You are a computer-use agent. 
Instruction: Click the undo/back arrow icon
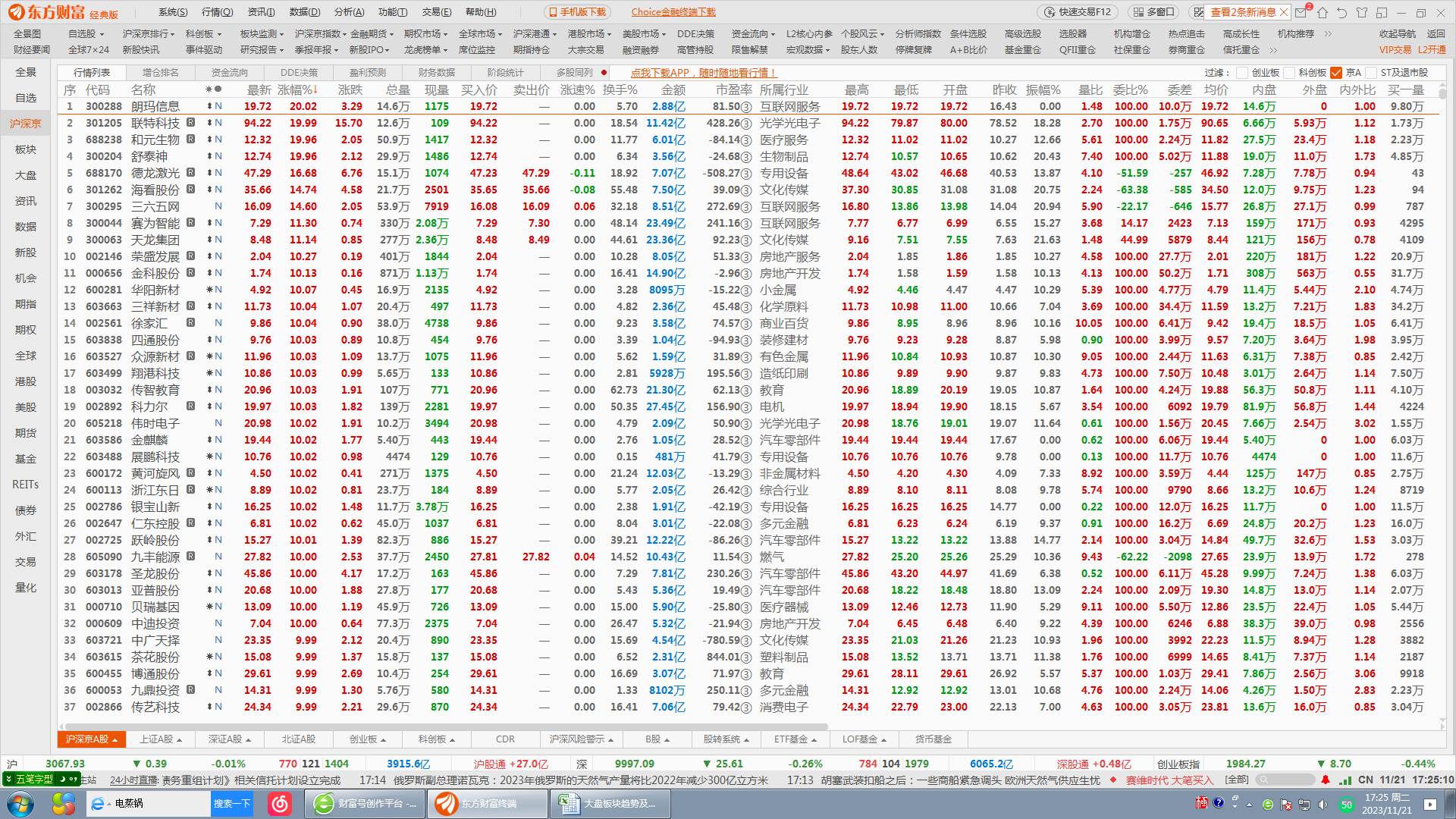(1342, 12)
